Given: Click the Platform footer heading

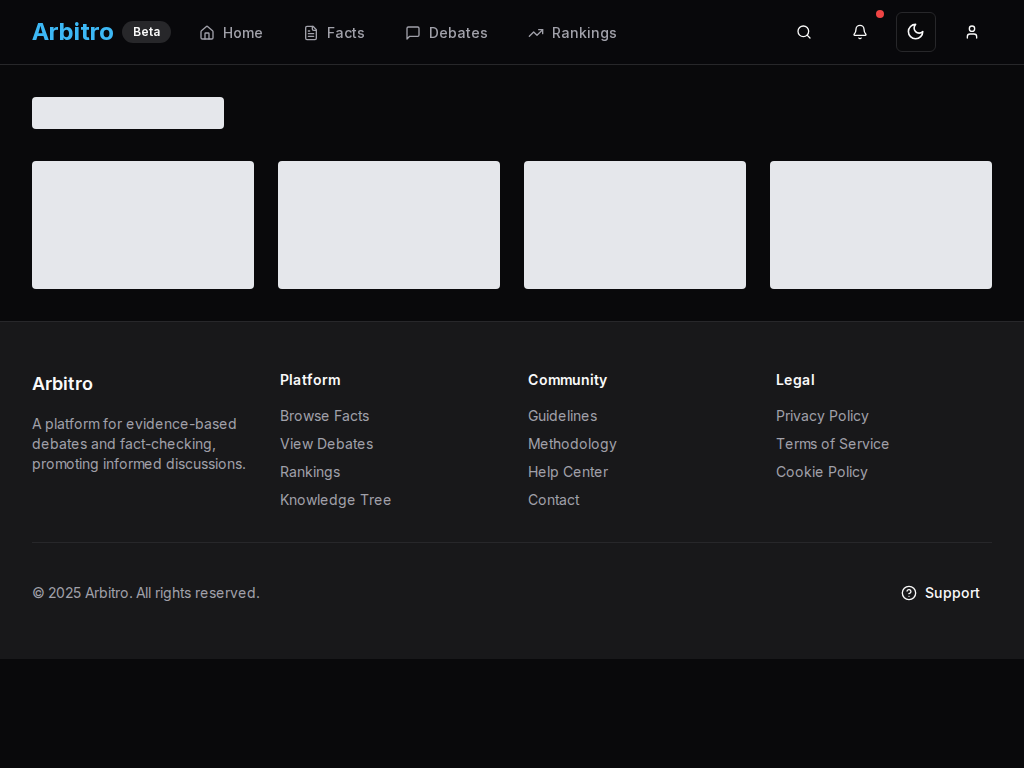Looking at the screenshot, I should point(310,380).
